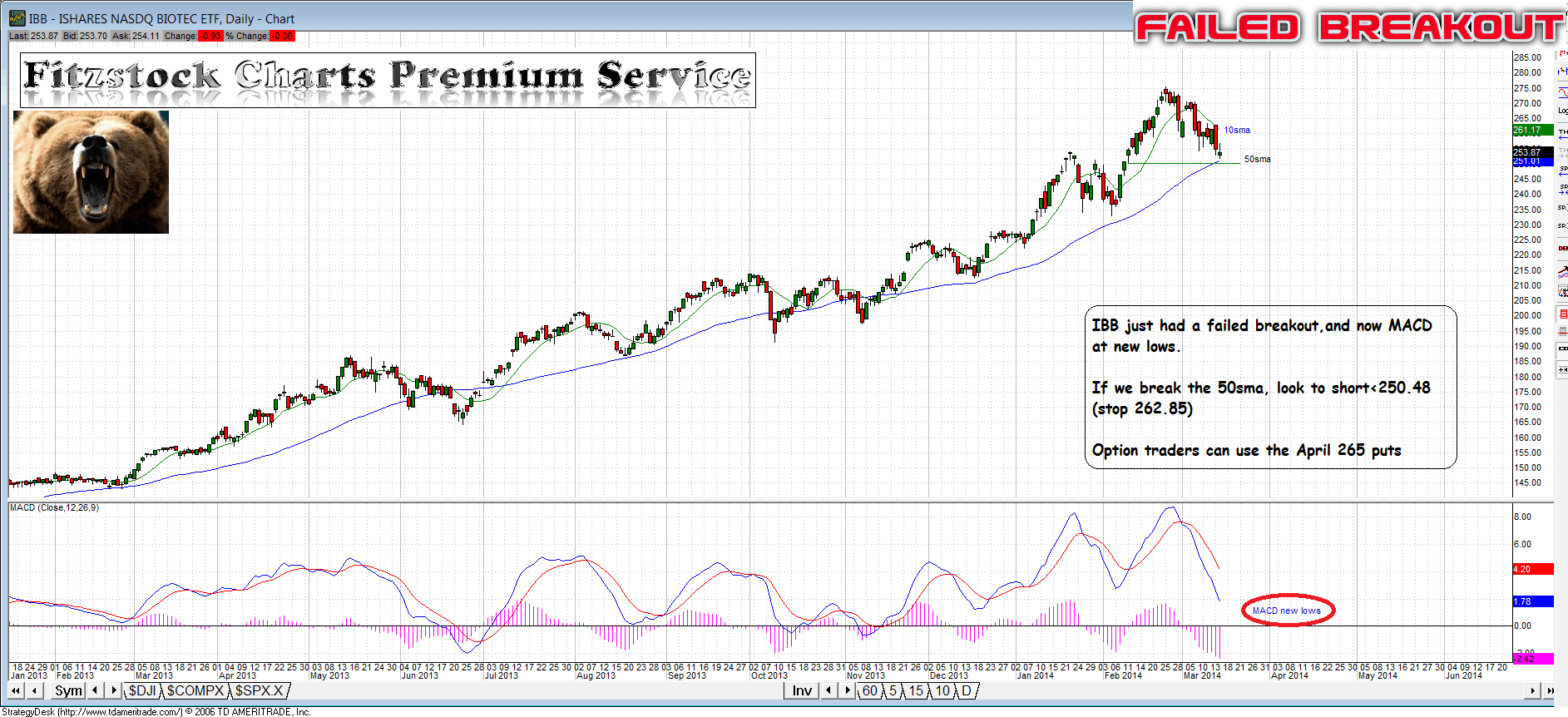Click the magenta -2.42 histogram value marker
Screen dimensions: 1568x717
click(x=1532, y=658)
